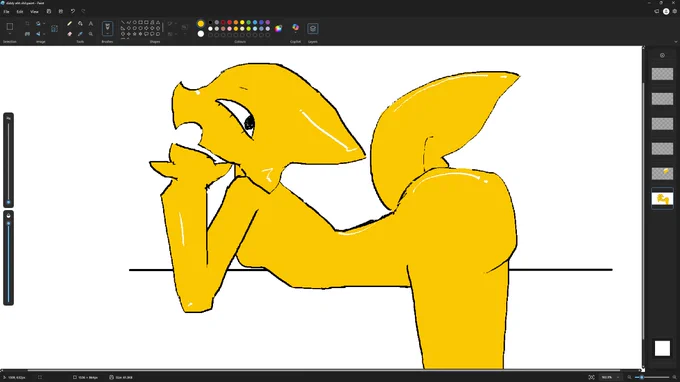Click the Crop image icon
Image resolution: width=680 pixels, height=382 pixels.
click(x=27, y=23)
